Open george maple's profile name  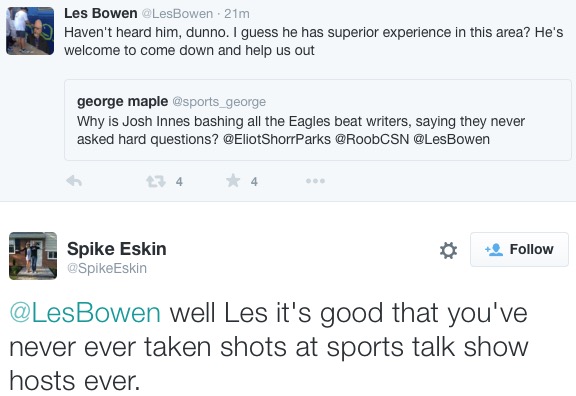122,101
